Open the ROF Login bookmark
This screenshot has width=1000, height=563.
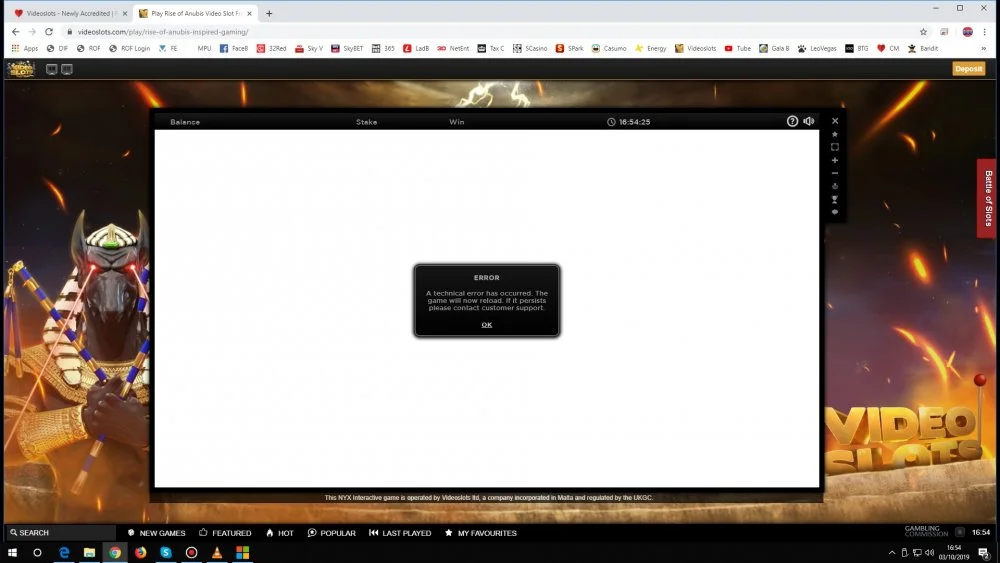tap(129, 48)
